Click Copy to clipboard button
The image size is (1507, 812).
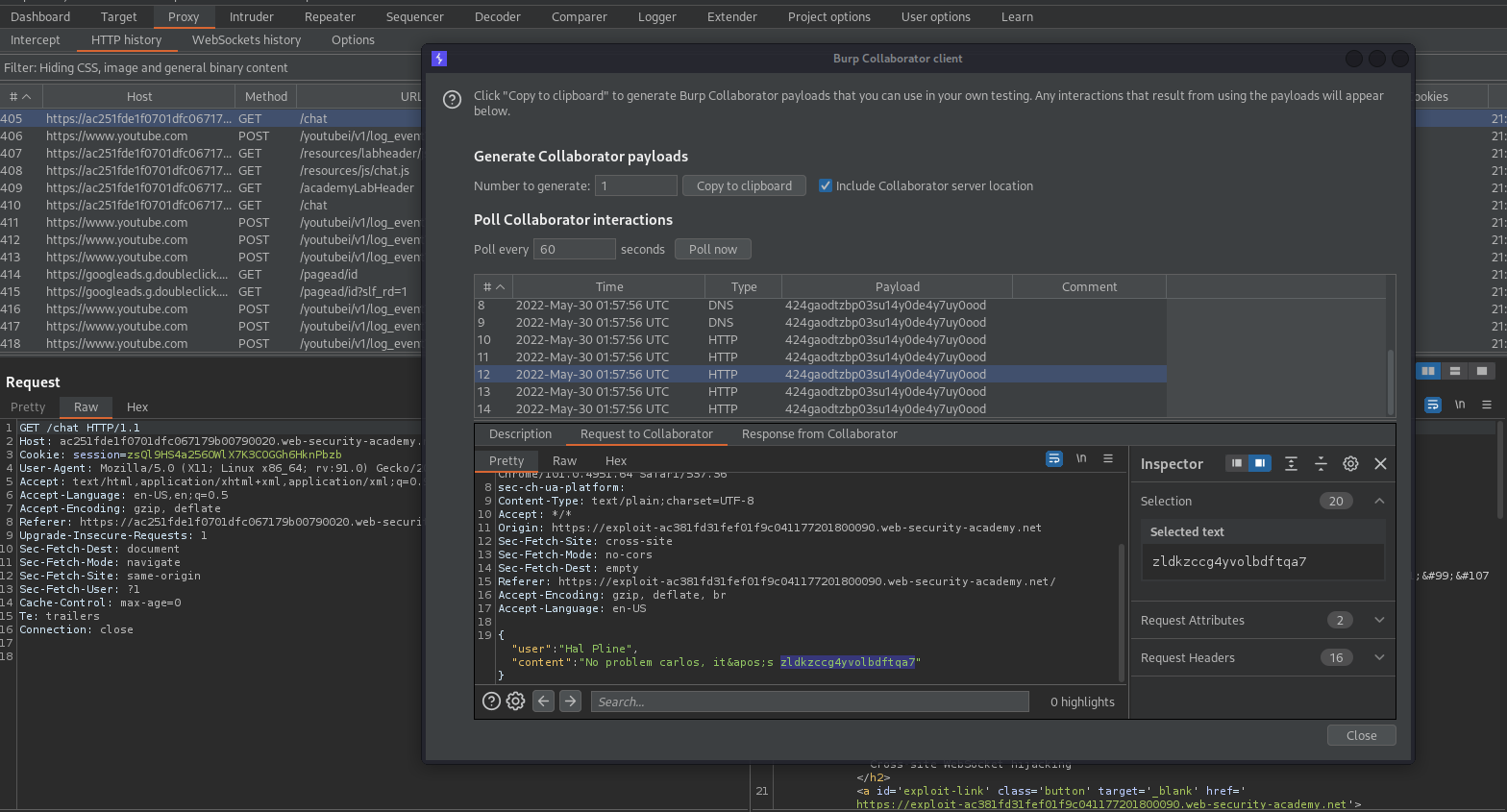coord(744,185)
